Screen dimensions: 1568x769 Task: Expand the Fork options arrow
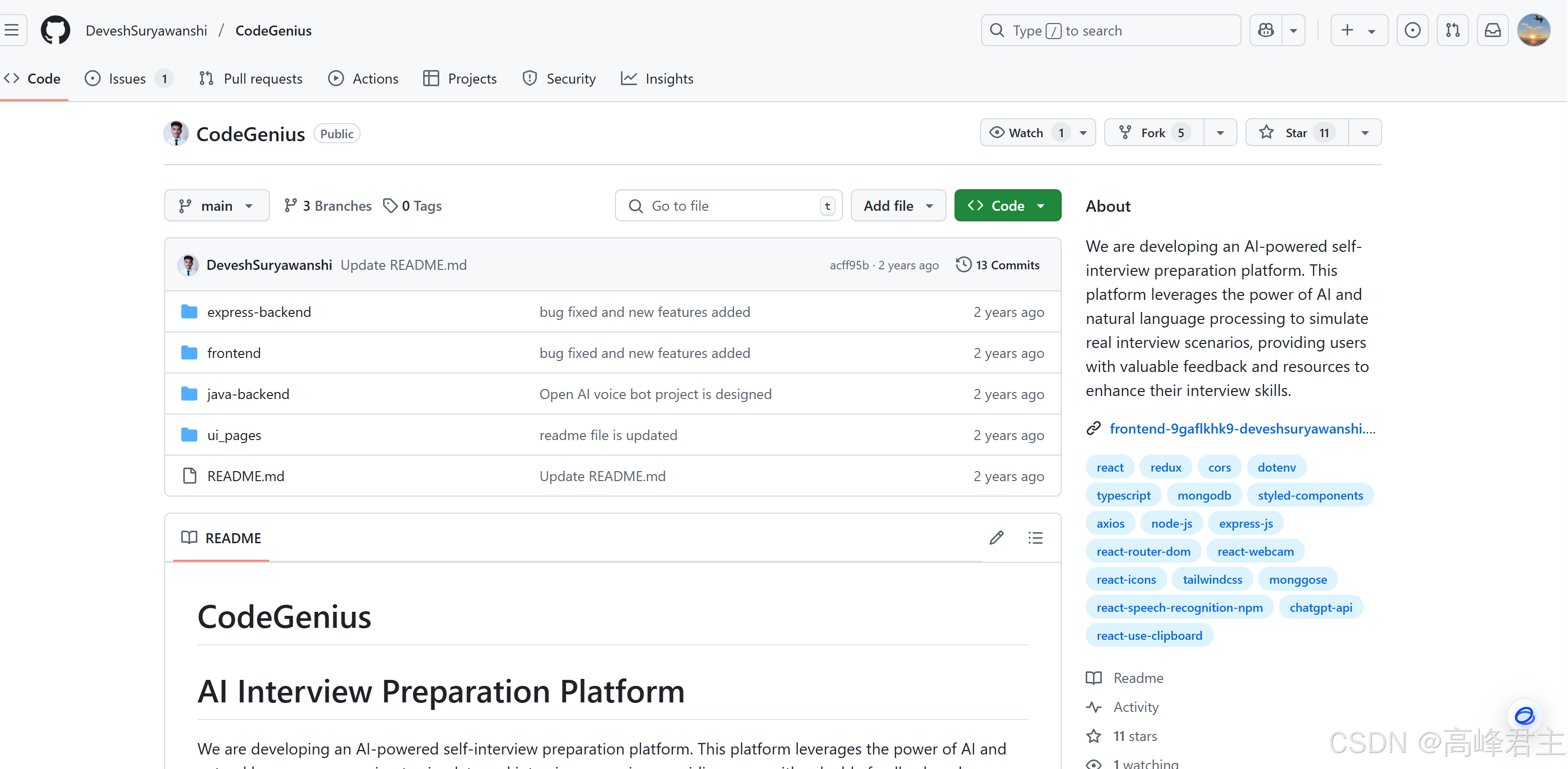click(1220, 133)
